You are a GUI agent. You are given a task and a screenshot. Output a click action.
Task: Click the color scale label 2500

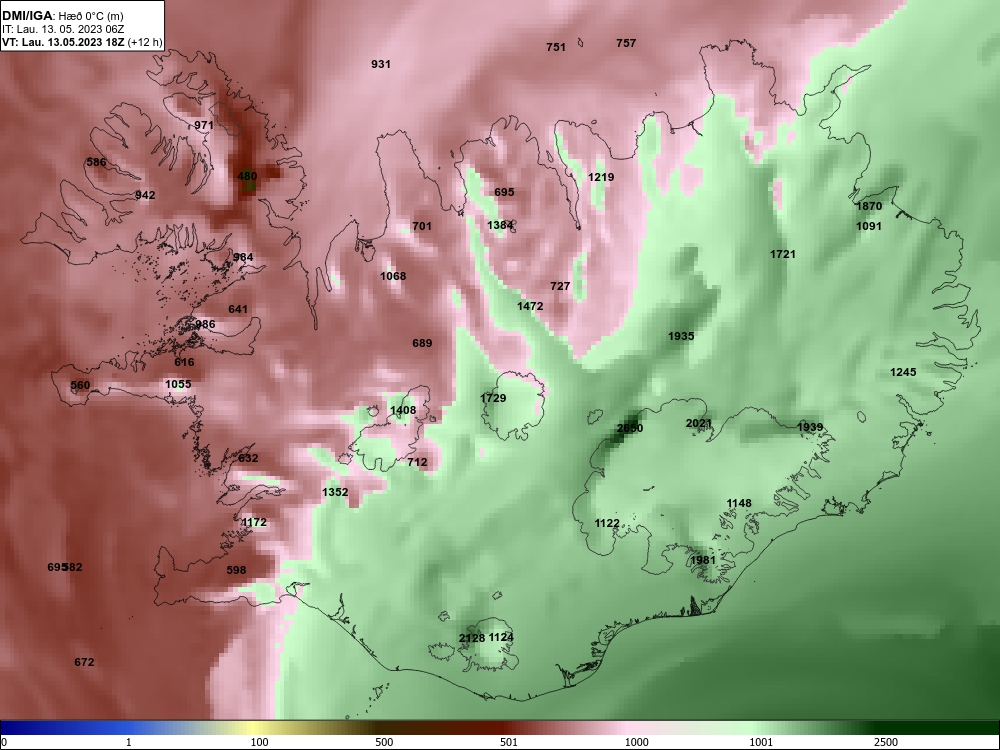[886, 742]
